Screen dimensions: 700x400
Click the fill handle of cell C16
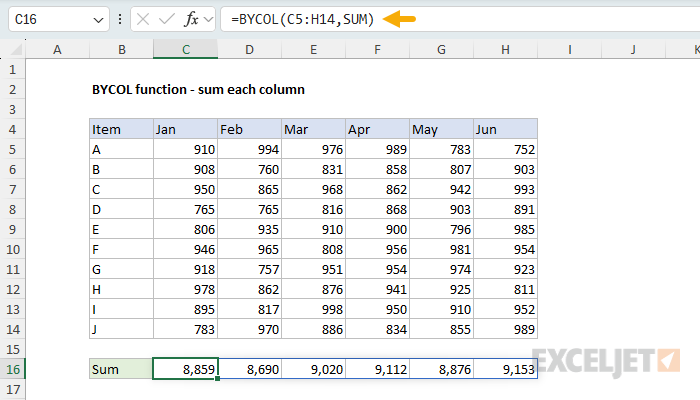[217, 379]
